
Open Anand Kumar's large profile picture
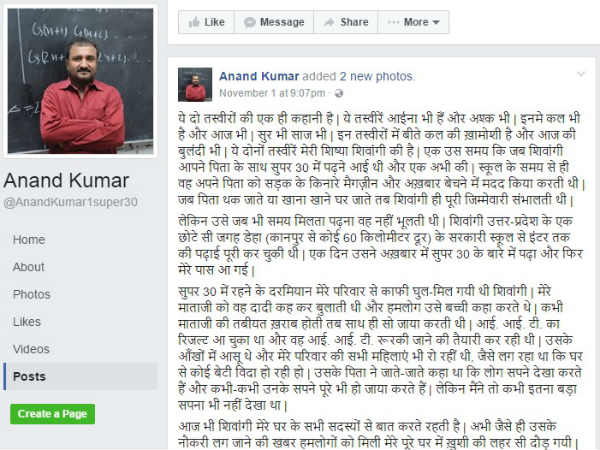click(80, 81)
